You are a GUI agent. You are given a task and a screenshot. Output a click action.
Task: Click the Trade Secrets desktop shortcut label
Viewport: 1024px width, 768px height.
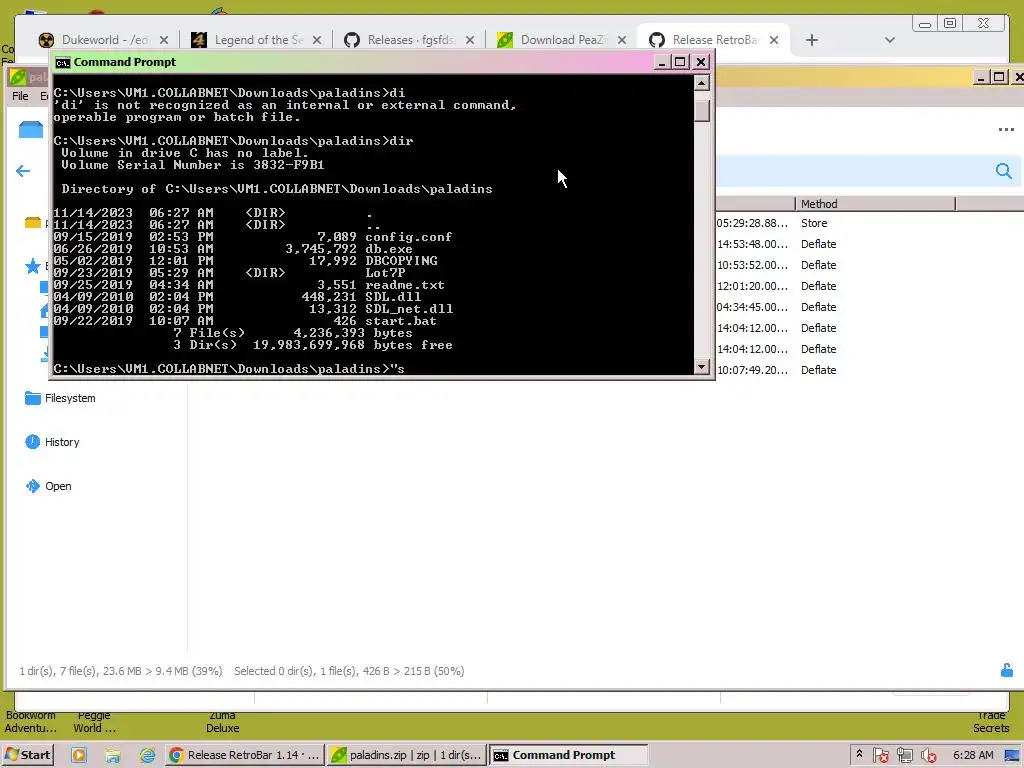(x=991, y=722)
